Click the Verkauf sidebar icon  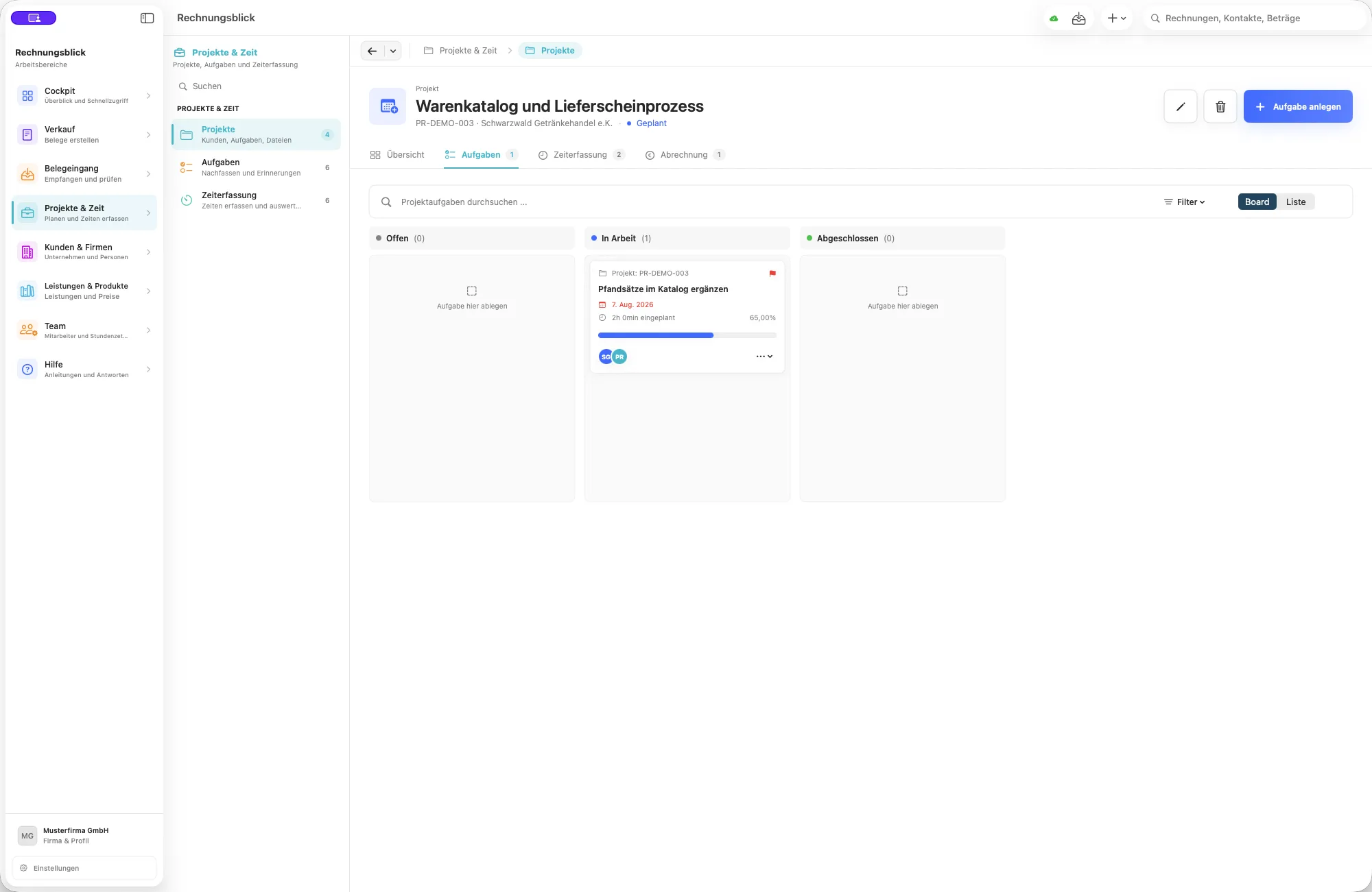[x=27, y=135]
